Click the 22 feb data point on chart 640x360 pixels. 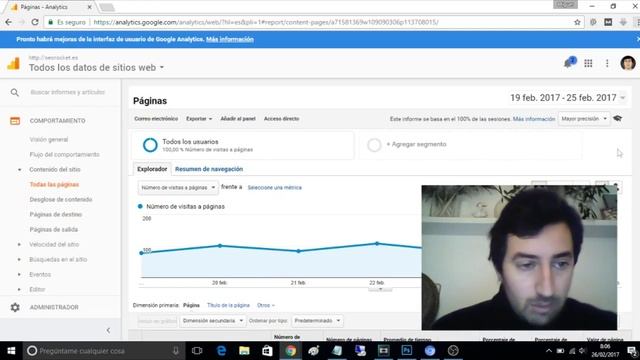click(377, 244)
